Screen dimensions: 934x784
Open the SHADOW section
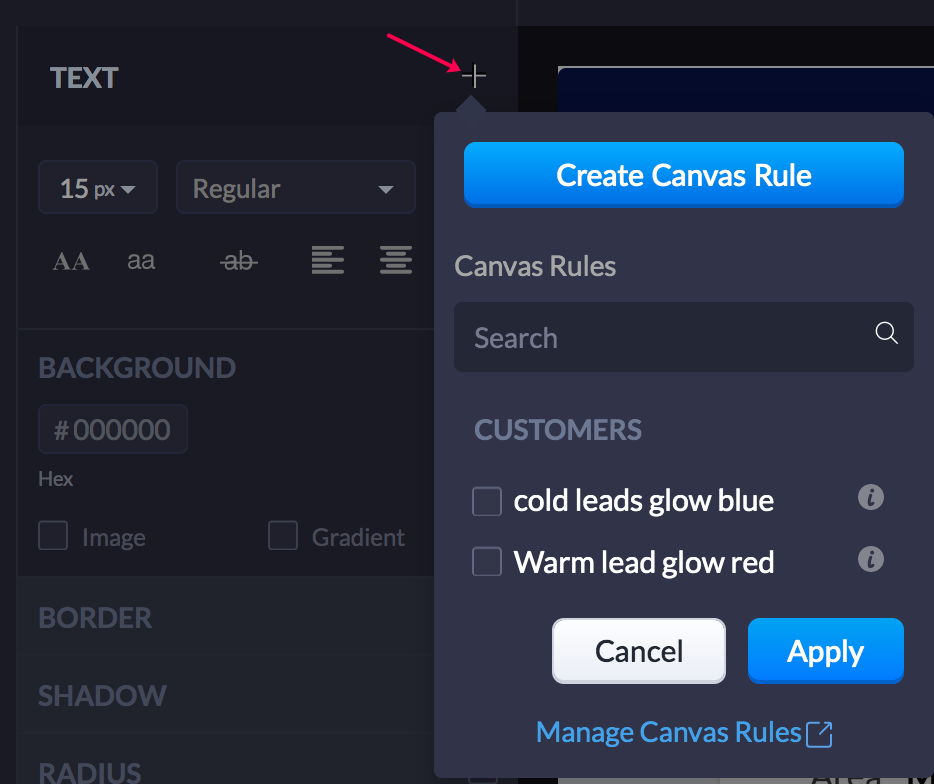(102, 695)
